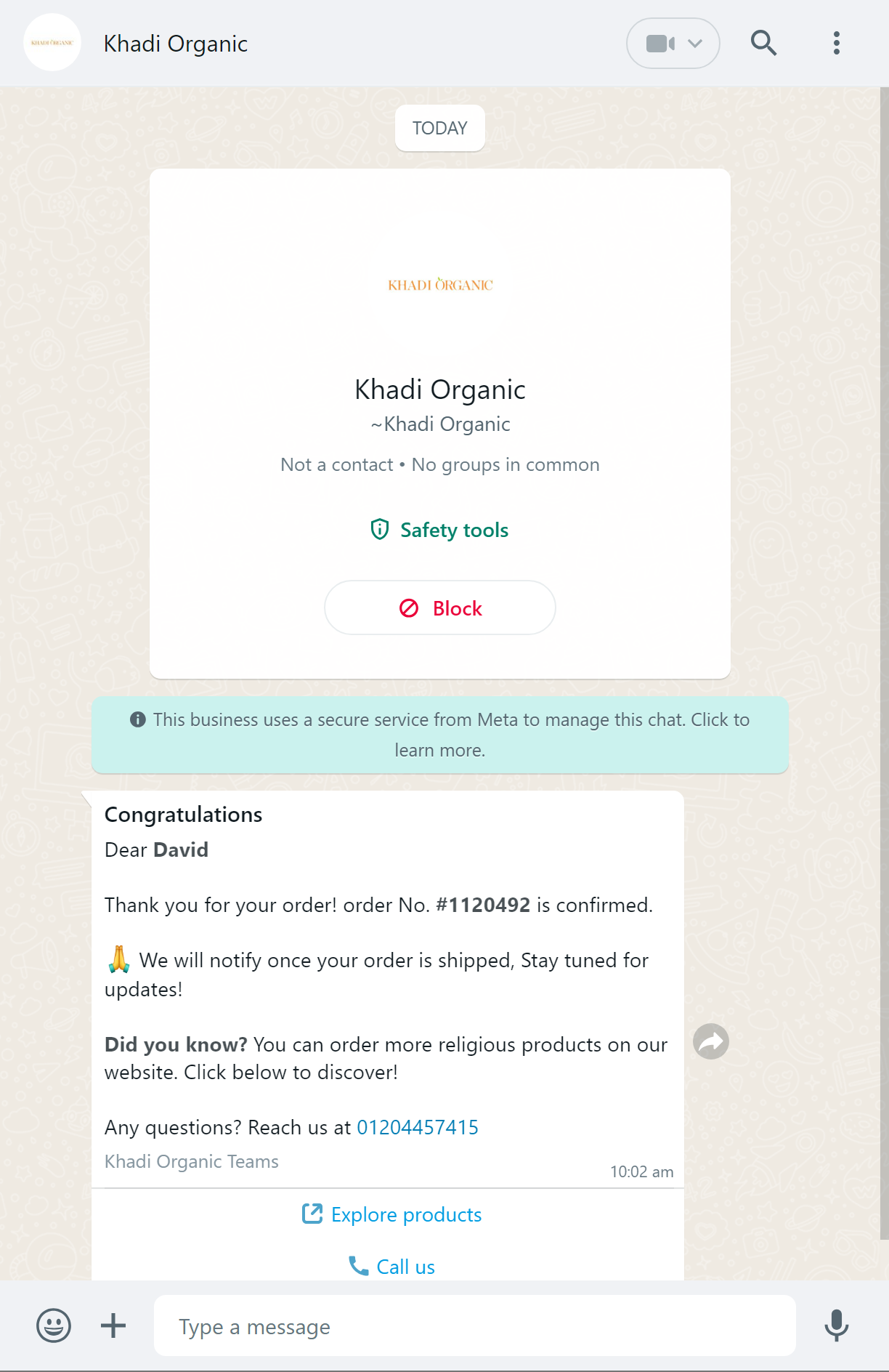The width and height of the screenshot is (889, 1372).
Task: Open the Khadi Organic profile picture
Action: (x=52, y=43)
